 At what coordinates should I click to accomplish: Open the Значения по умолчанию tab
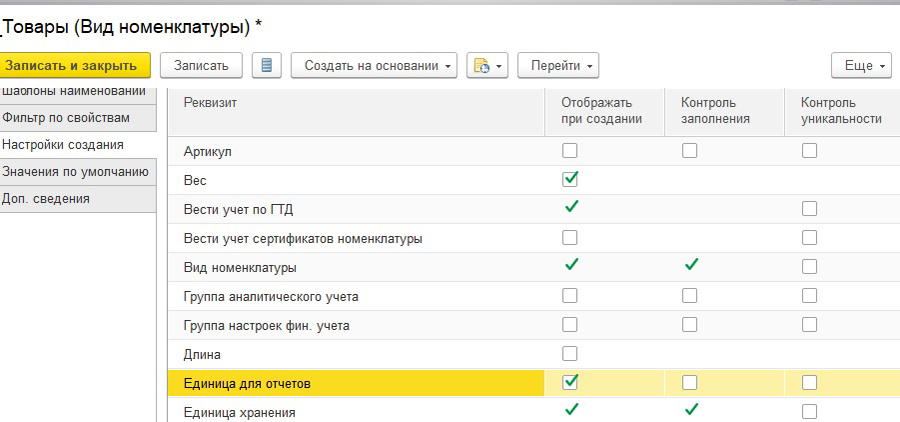pyautogui.click(x=75, y=171)
